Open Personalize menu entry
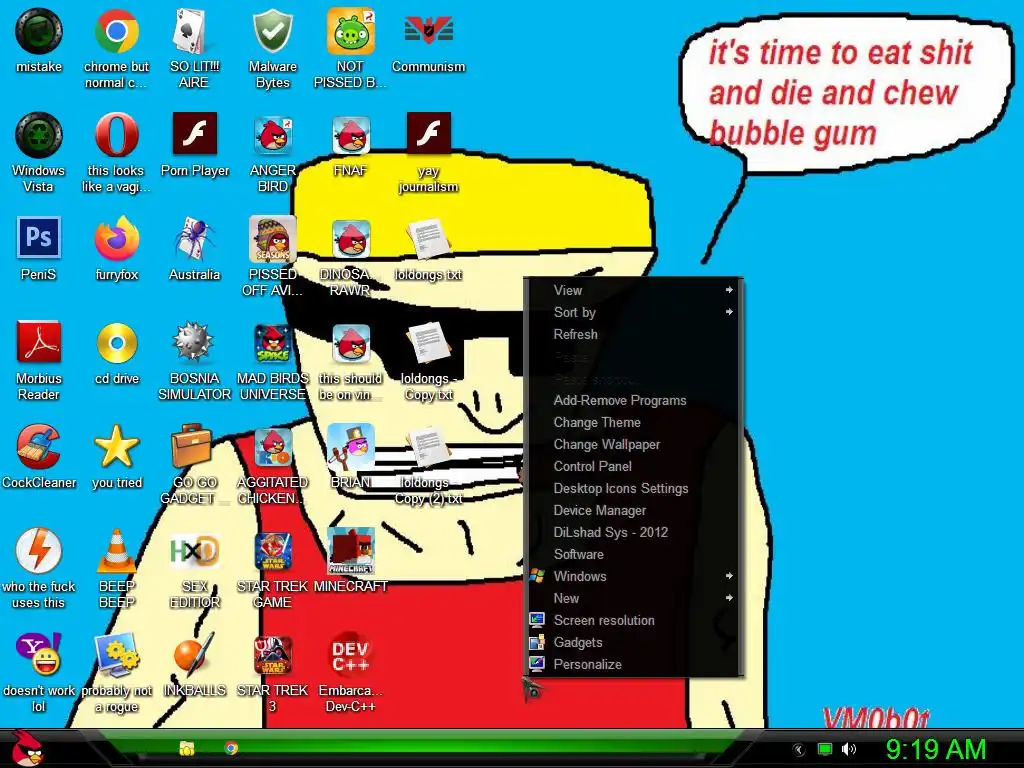This screenshot has width=1024, height=768. 633,664
